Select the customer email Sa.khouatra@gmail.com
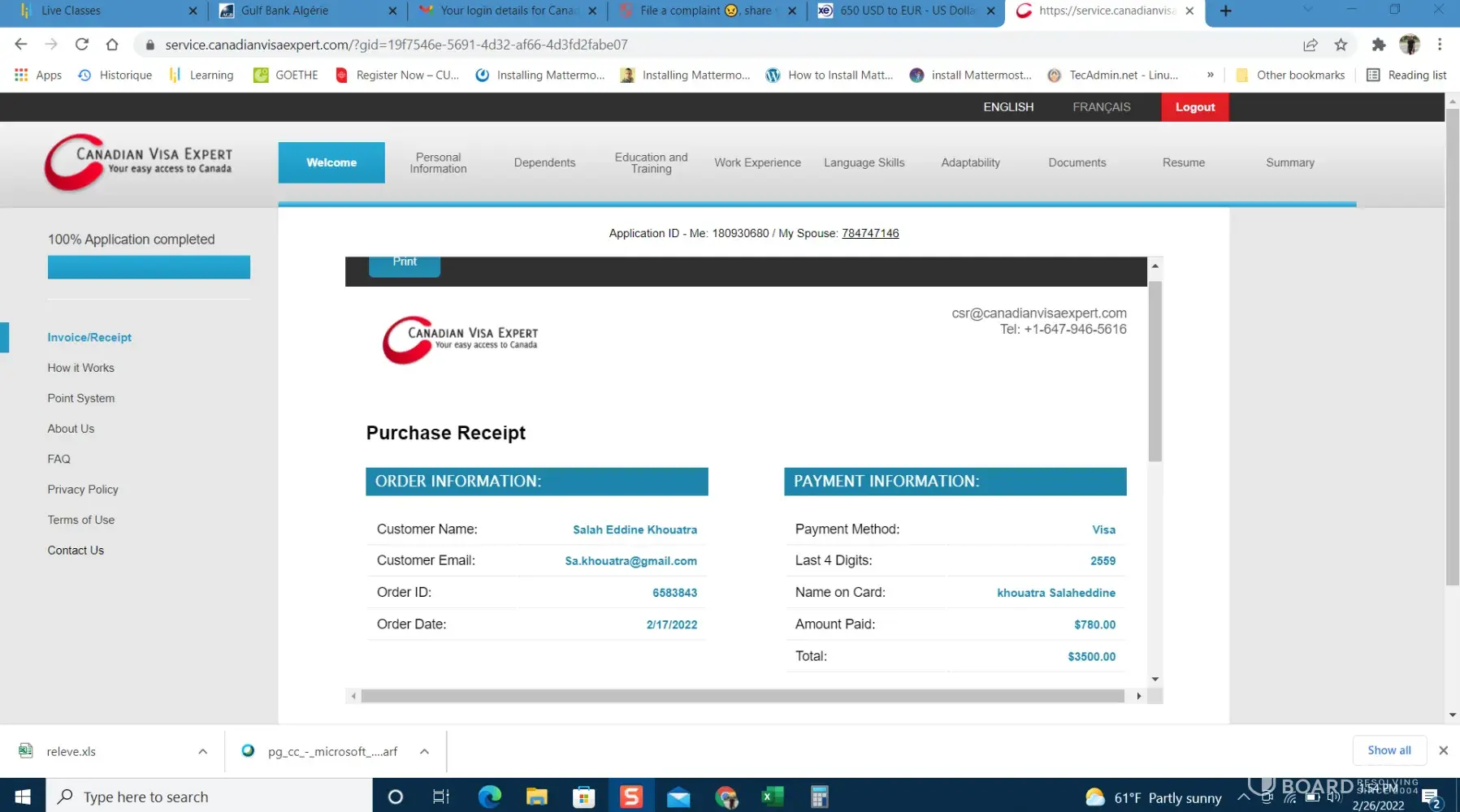The width and height of the screenshot is (1460, 812). tap(630, 561)
